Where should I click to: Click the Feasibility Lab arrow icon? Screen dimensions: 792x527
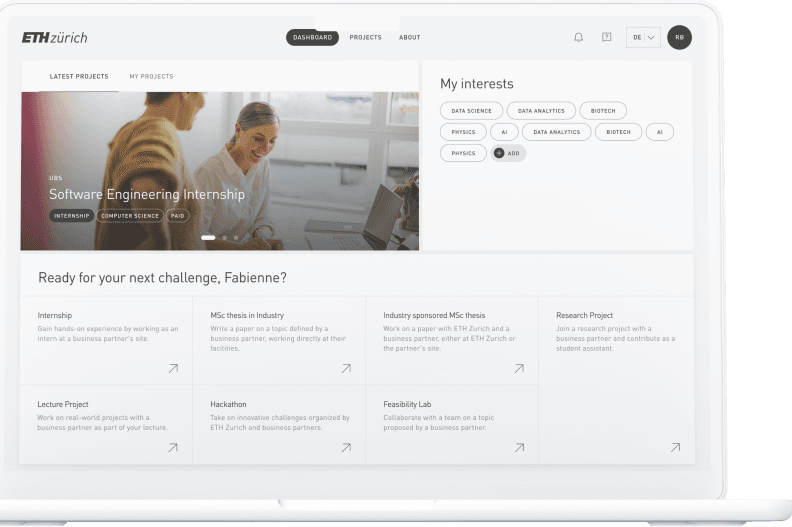[519, 448]
